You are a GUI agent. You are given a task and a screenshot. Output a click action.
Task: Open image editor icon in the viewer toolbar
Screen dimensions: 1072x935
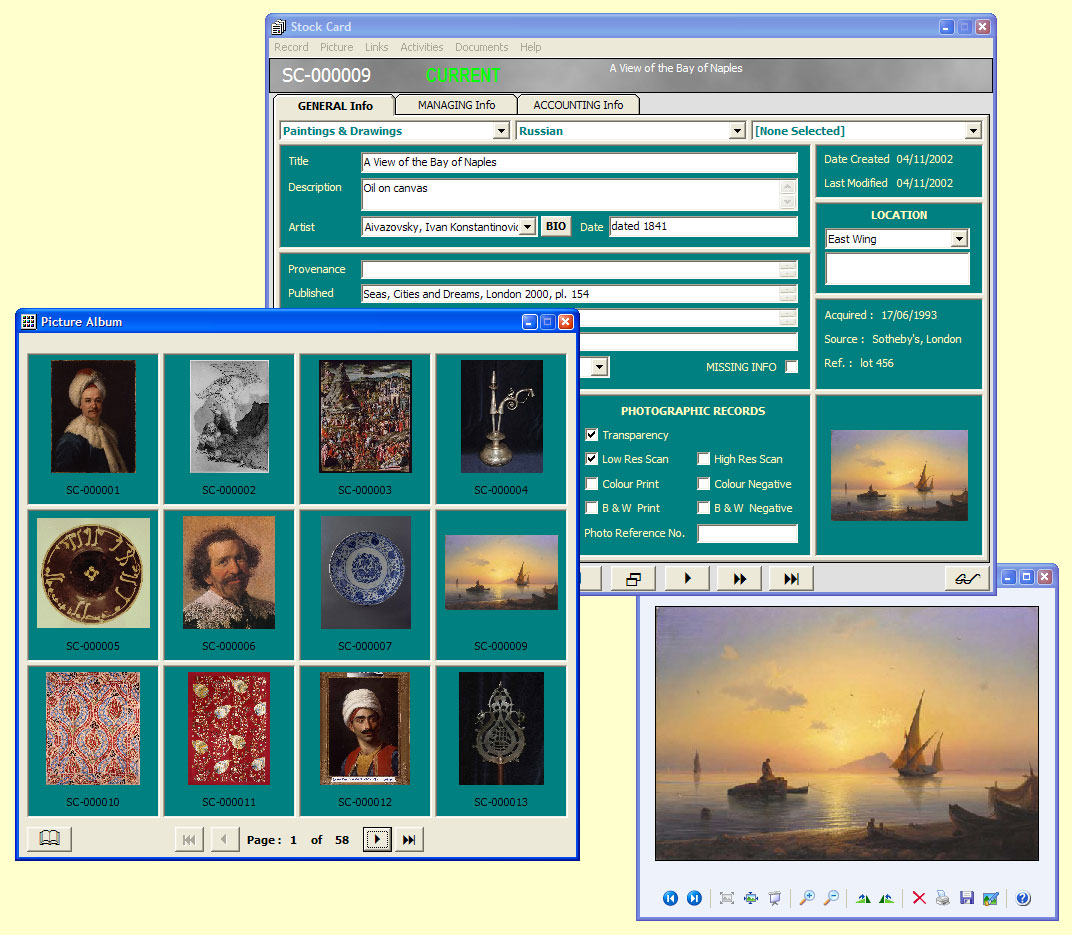991,898
